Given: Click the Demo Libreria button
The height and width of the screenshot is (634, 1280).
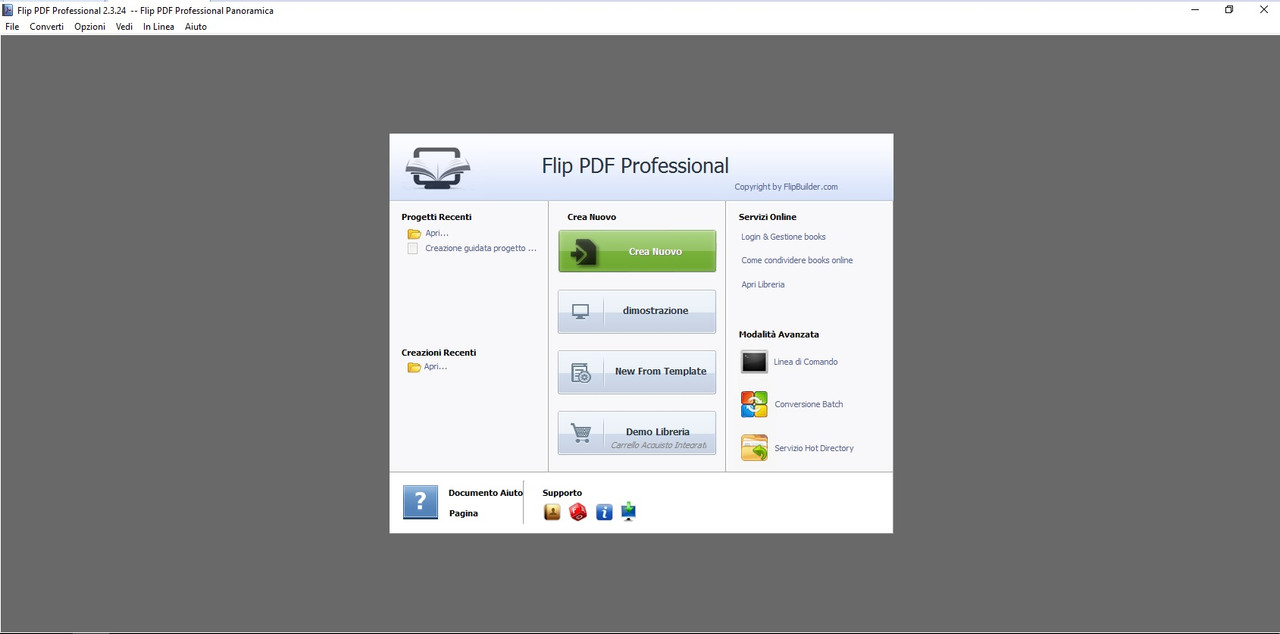Looking at the screenshot, I should pyautogui.click(x=637, y=433).
